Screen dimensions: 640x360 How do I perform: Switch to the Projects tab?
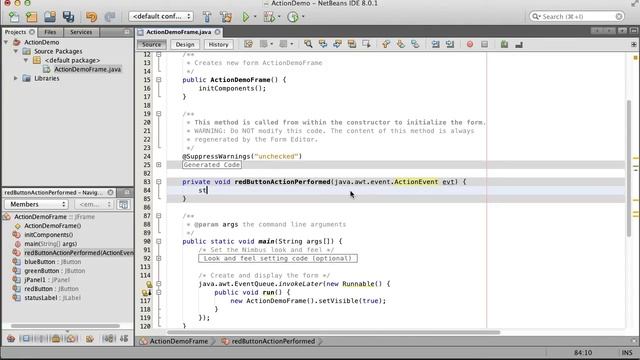(x=16, y=32)
